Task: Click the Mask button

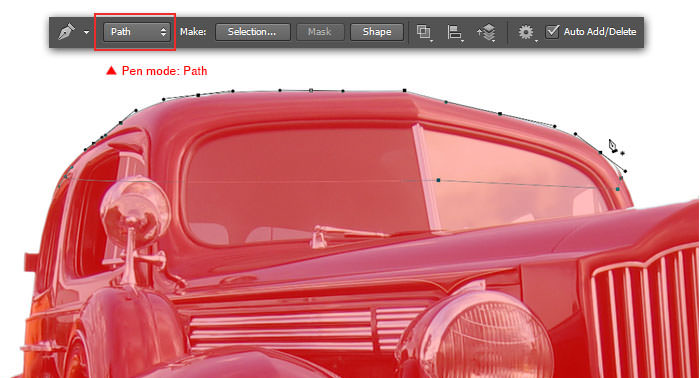Action: pos(320,32)
